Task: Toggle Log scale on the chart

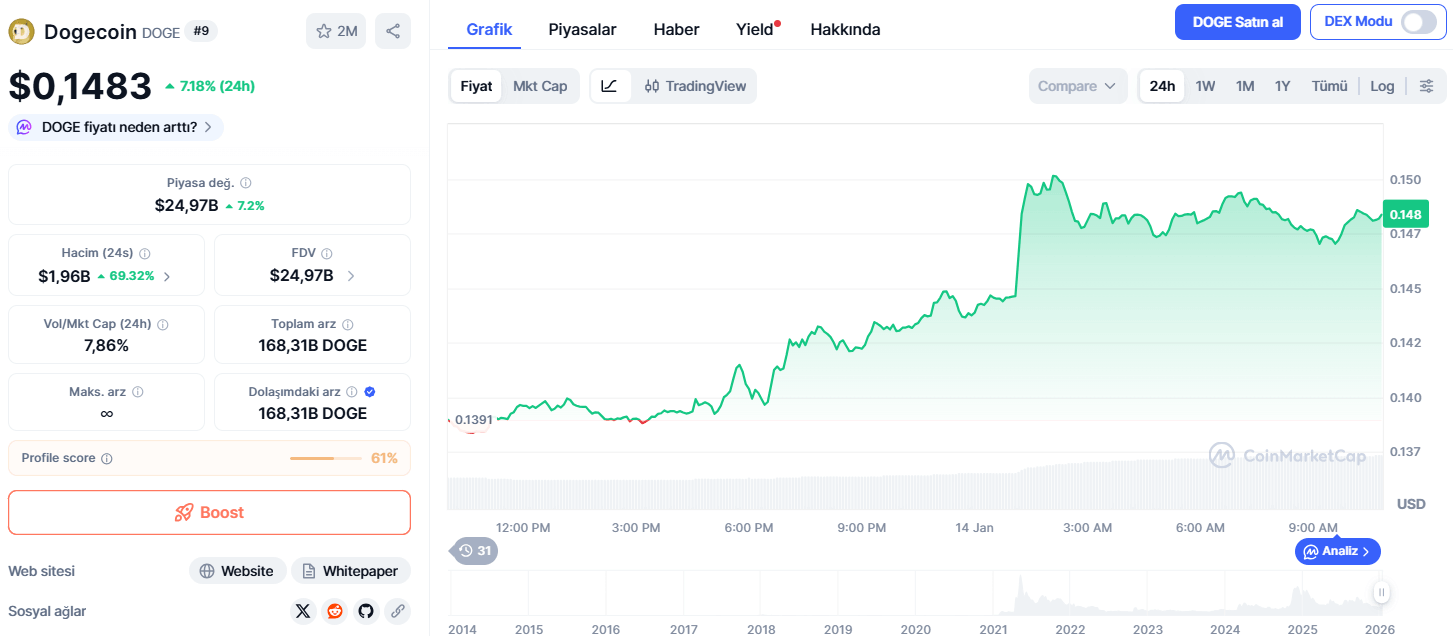Action: [1382, 86]
